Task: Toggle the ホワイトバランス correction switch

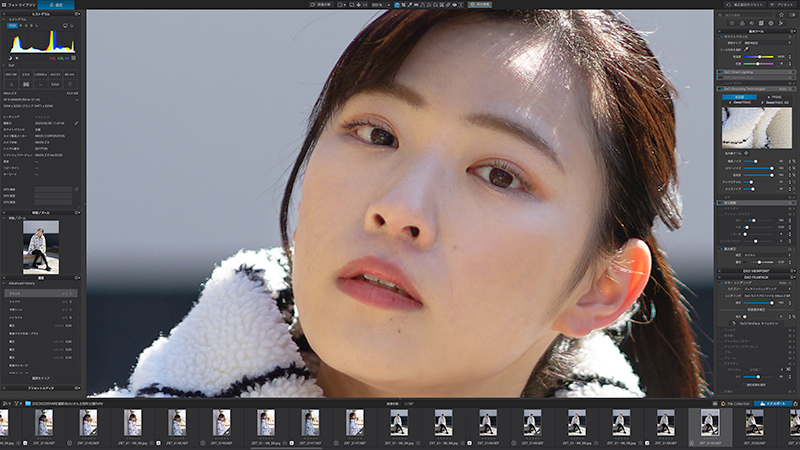Action: [x=721, y=37]
